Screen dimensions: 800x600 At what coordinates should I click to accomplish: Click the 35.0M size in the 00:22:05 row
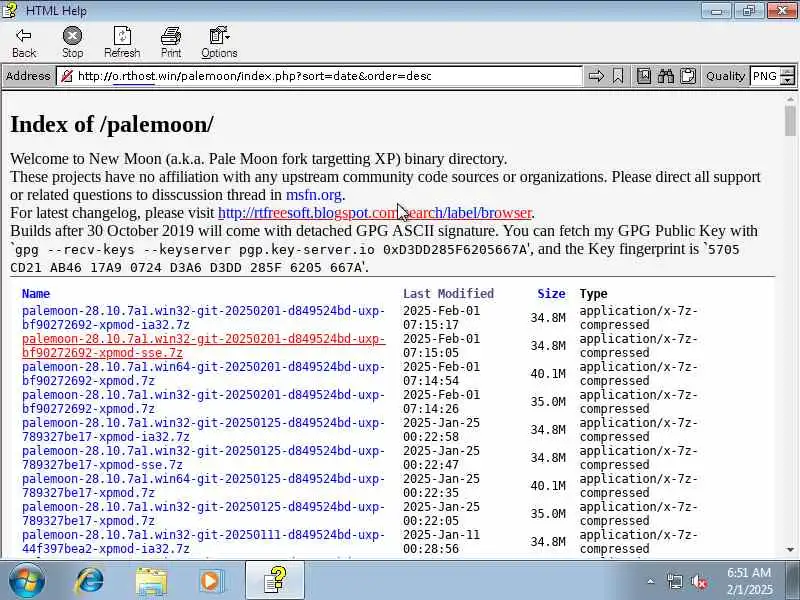(x=547, y=514)
